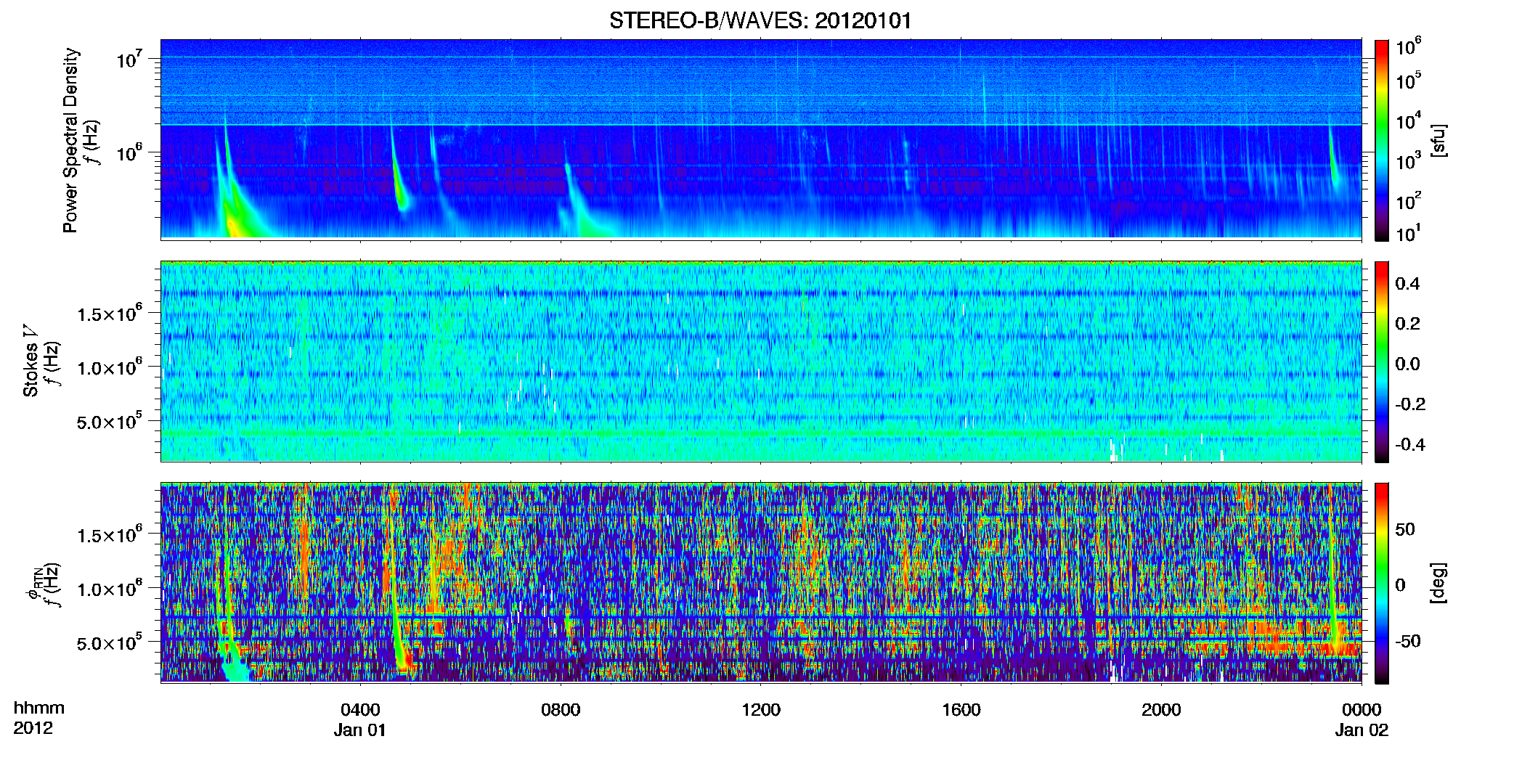Click 1.5×10^6 tick in Stokes V panel
This screenshot has width=1522, height=784.
click(110, 314)
